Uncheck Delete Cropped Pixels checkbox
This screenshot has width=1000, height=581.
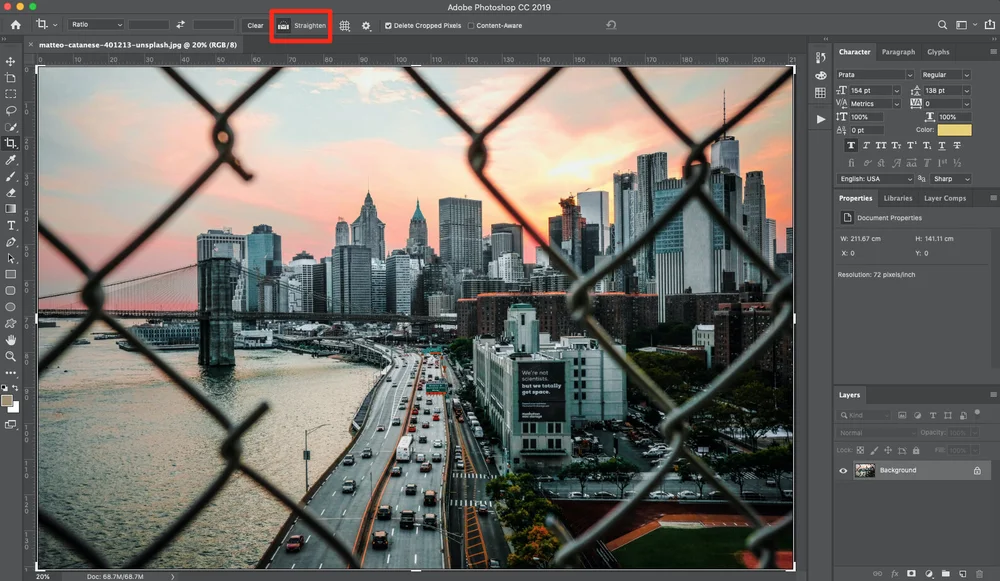388,26
